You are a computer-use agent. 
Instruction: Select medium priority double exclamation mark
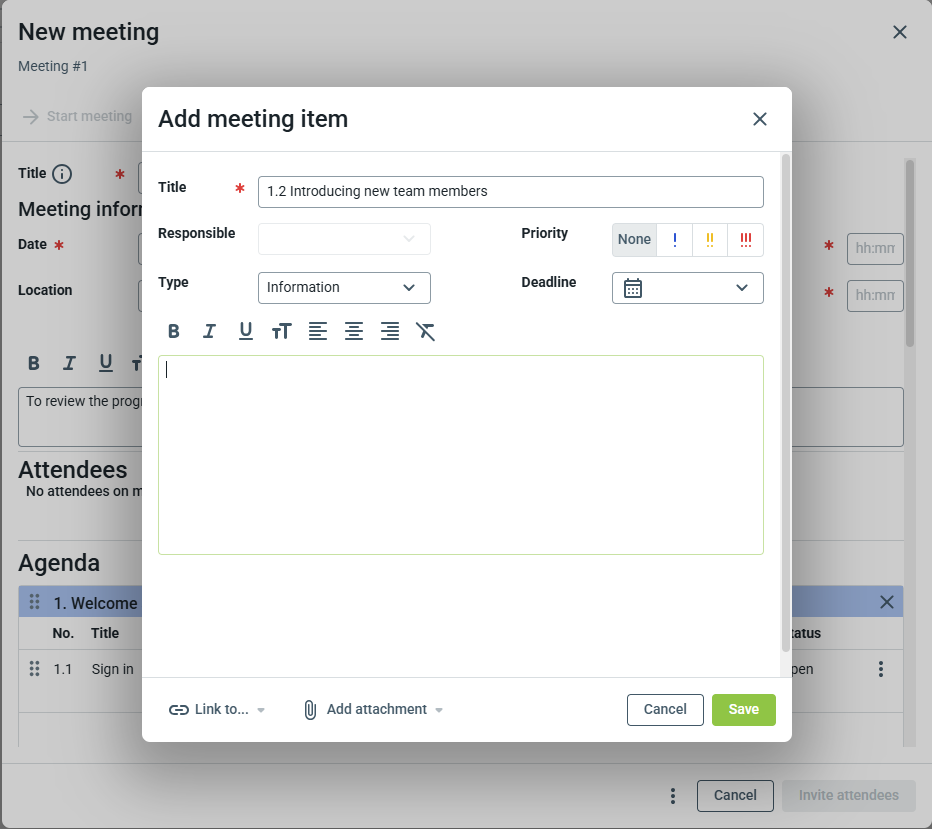[710, 240]
